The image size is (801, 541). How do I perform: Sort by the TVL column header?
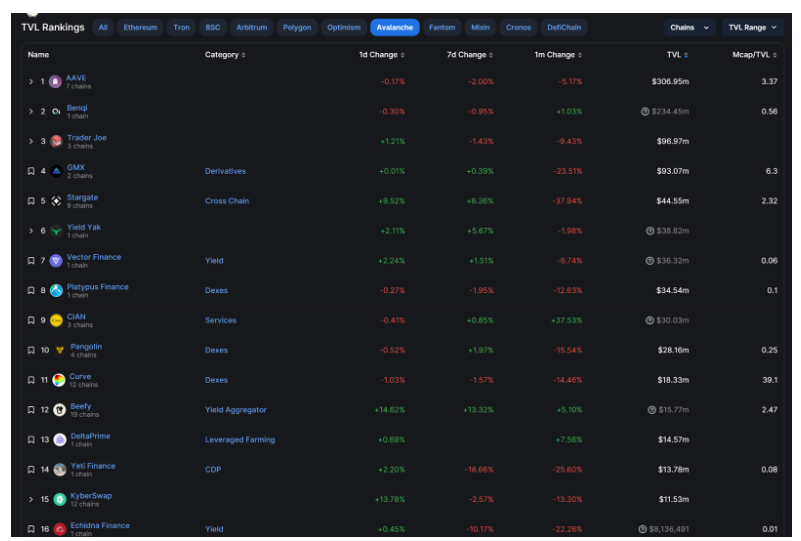[677, 55]
